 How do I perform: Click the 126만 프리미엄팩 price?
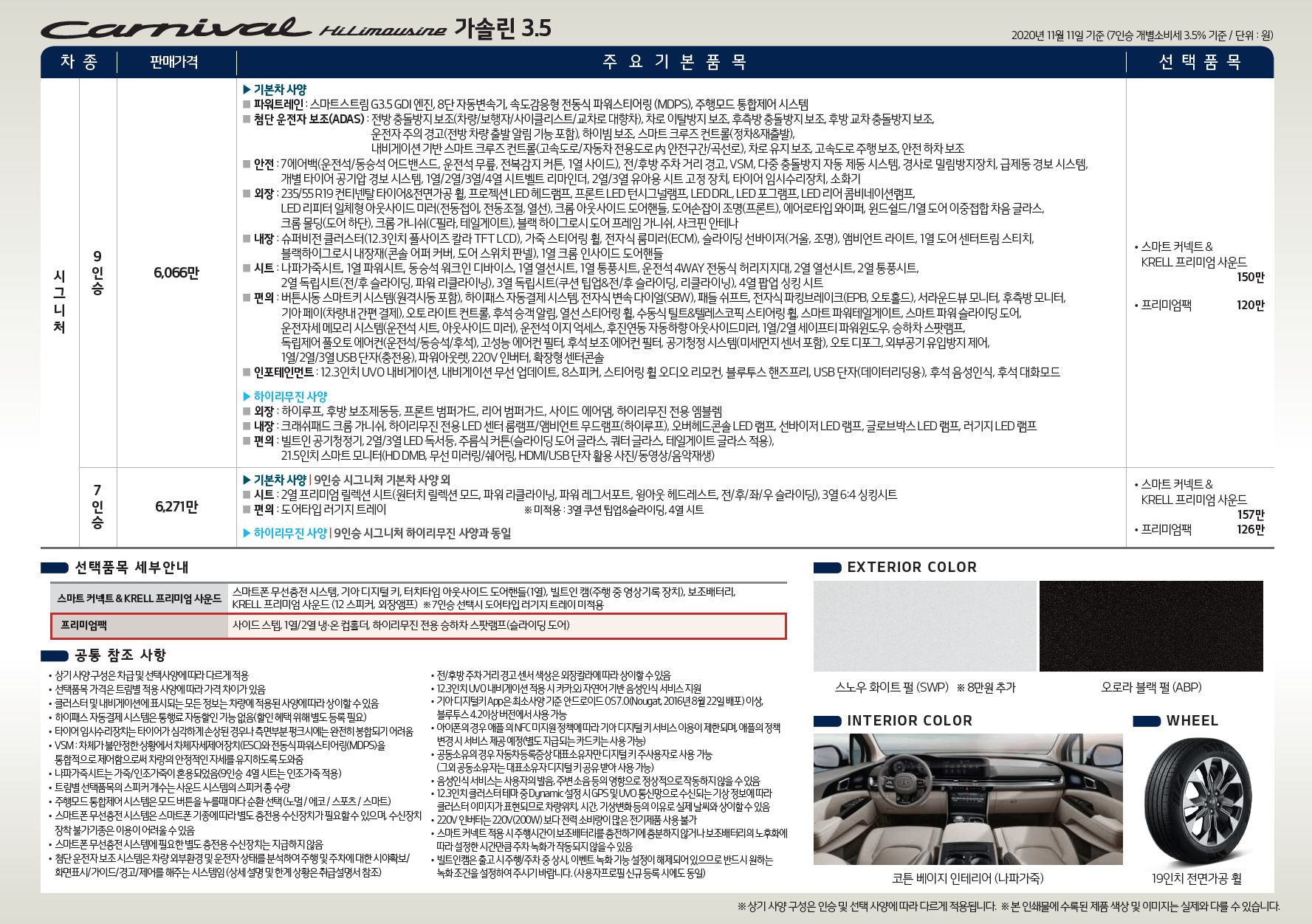pos(1251,529)
